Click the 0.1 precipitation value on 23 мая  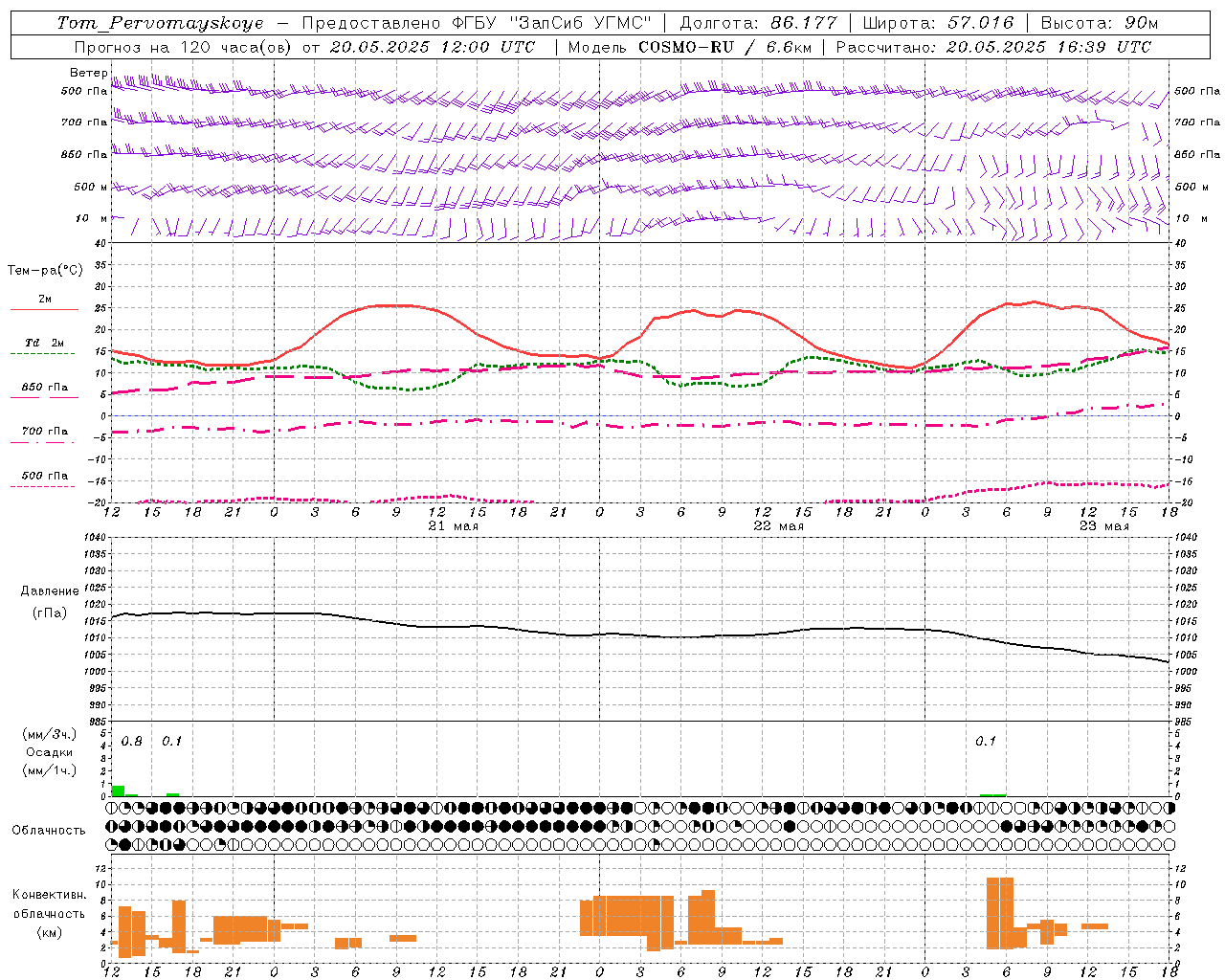point(986,742)
